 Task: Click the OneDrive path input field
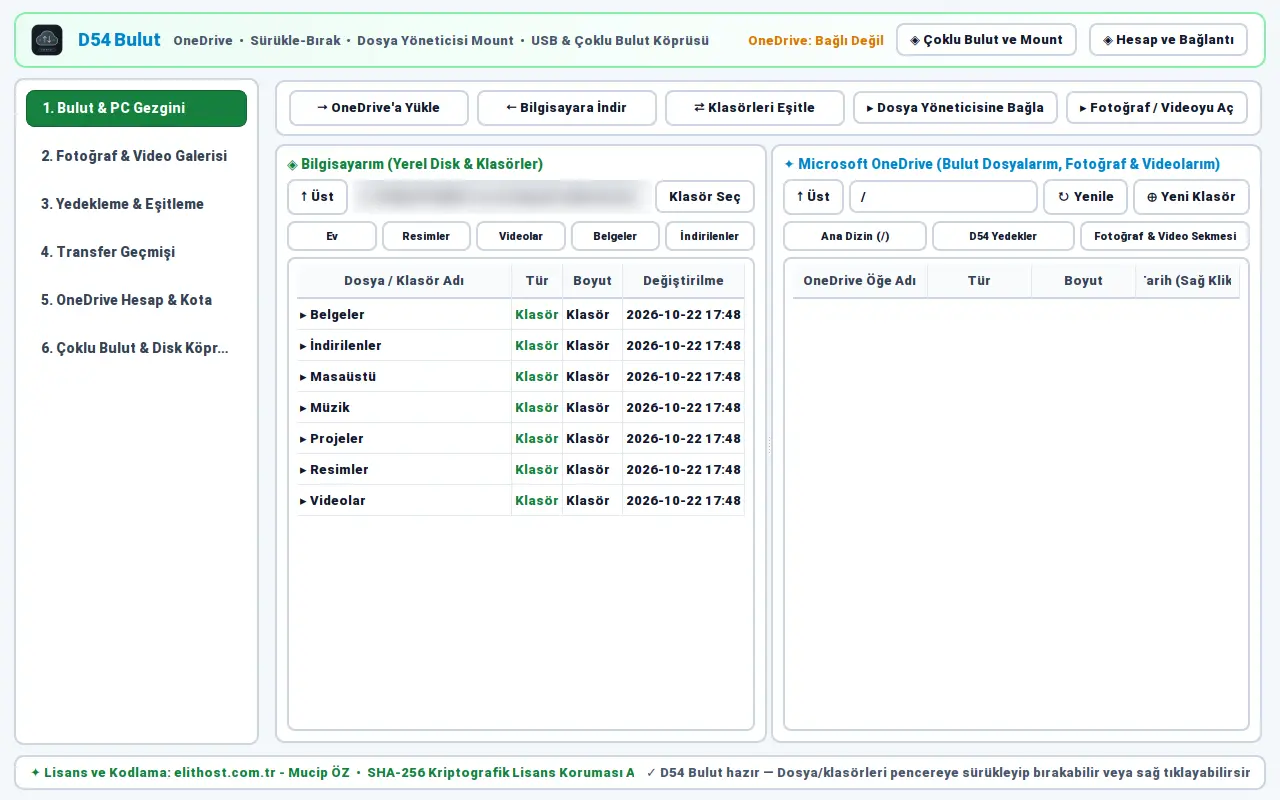(x=943, y=197)
